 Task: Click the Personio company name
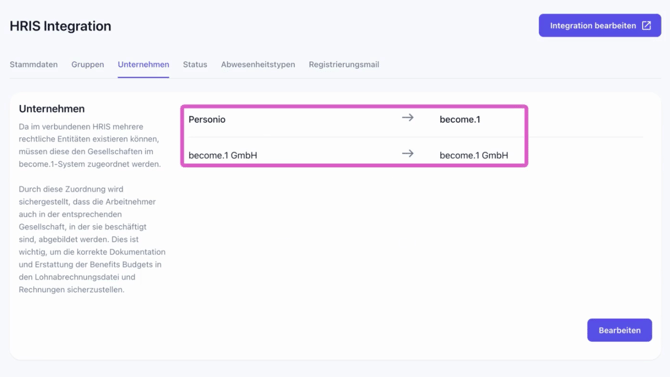207,119
